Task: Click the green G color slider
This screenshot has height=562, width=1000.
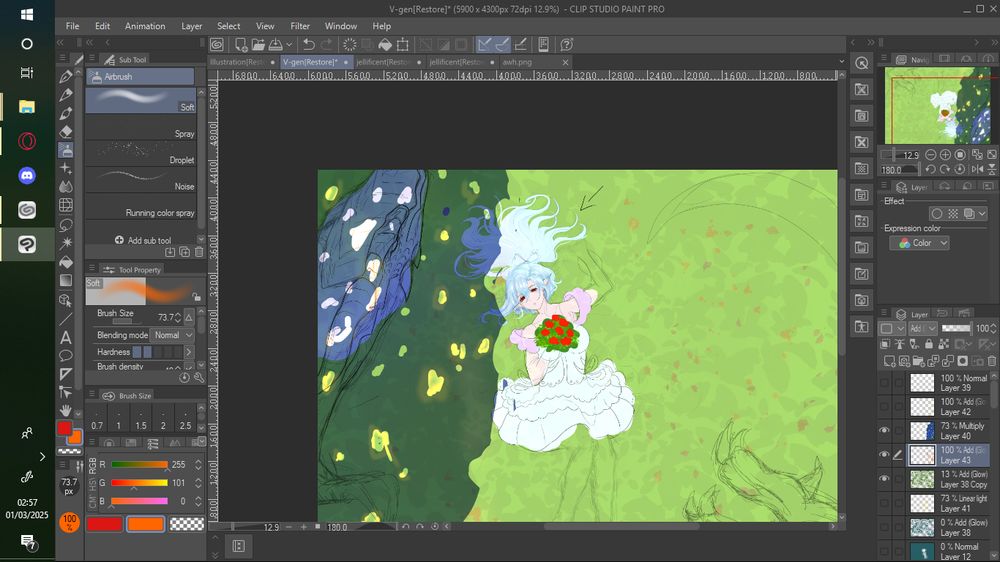Action: click(139, 483)
